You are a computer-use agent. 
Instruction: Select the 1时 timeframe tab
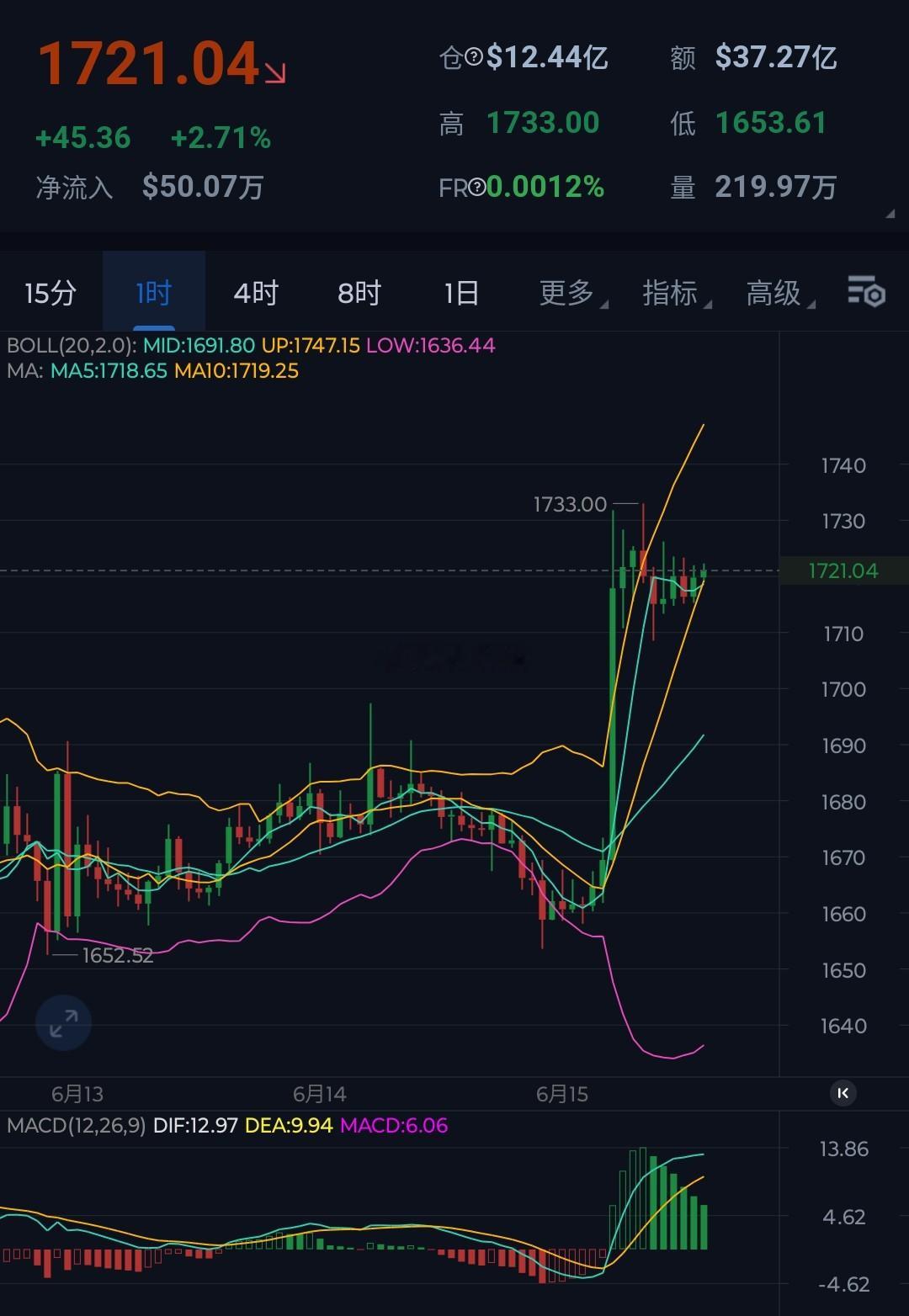[x=154, y=293]
